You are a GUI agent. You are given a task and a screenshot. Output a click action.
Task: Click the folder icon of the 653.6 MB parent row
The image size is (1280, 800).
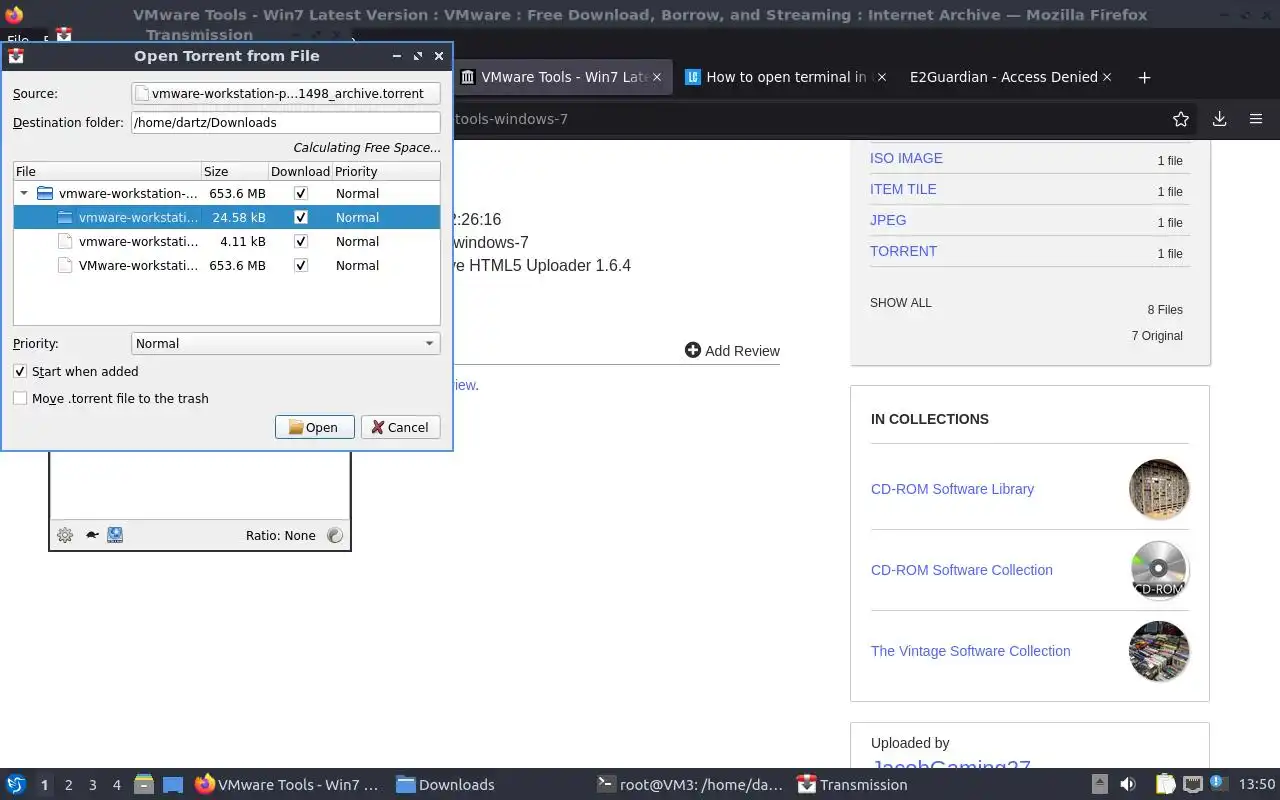[45, 193]
